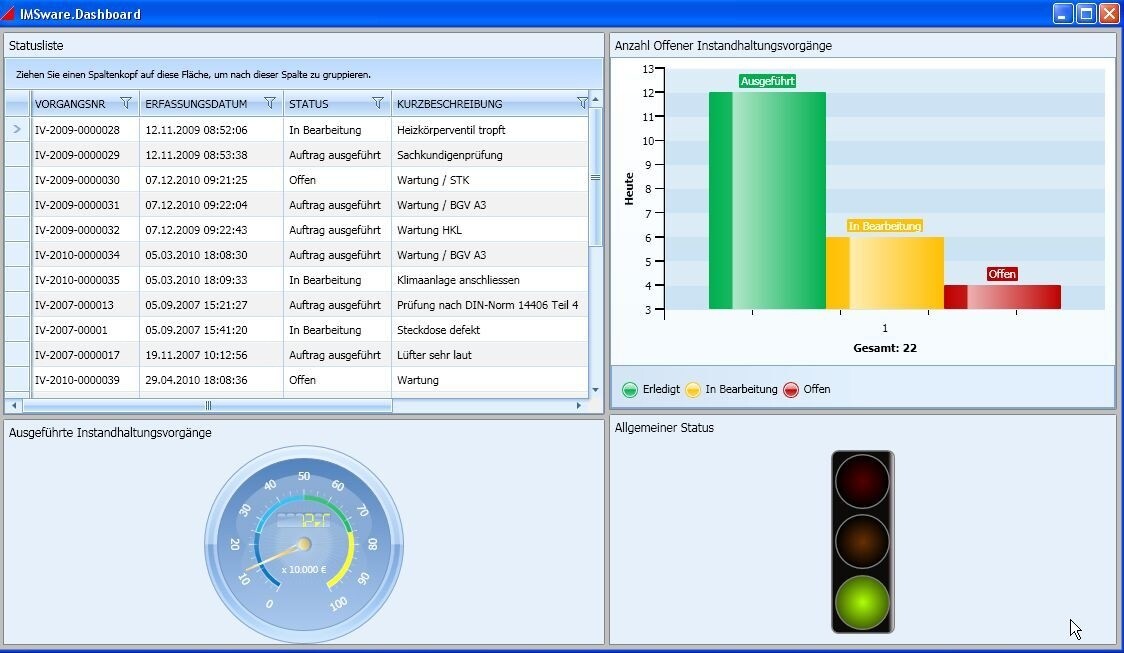This screenshot has width=1124, height=653.
Task: Click the green Erledigt legend icon
Action: click(629, 389)
